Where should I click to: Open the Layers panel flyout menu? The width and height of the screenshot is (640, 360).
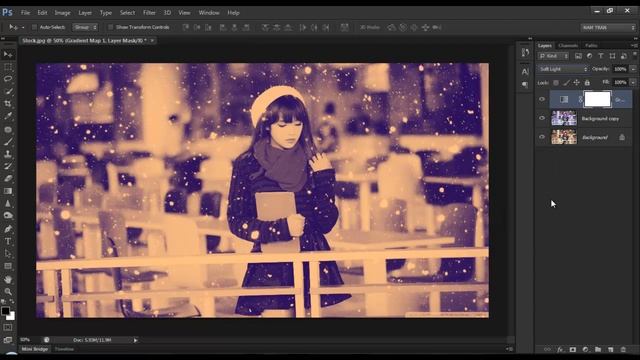tap(634, 45)
